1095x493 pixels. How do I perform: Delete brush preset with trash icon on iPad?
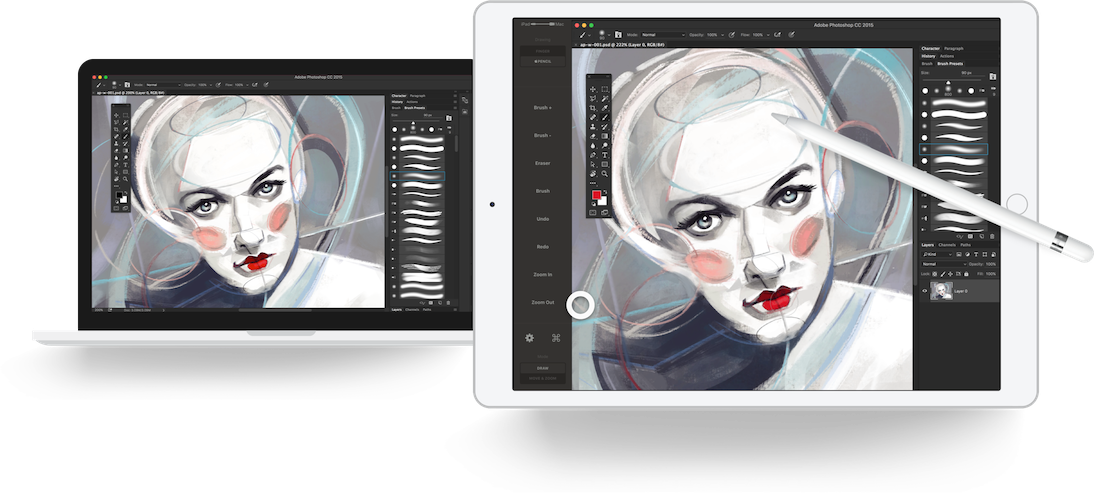click(x=992, y=237)
